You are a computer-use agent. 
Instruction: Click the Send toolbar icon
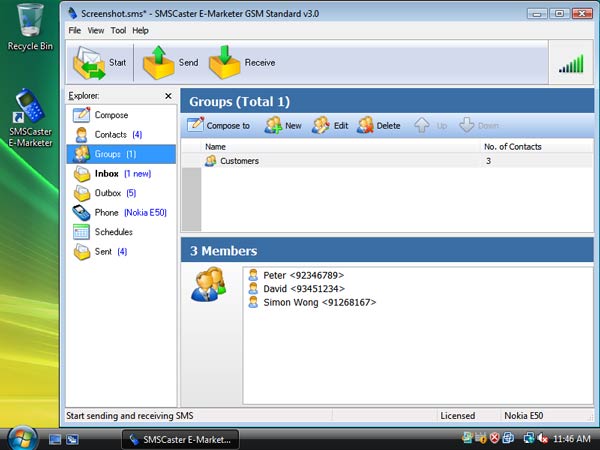point(160,63)
